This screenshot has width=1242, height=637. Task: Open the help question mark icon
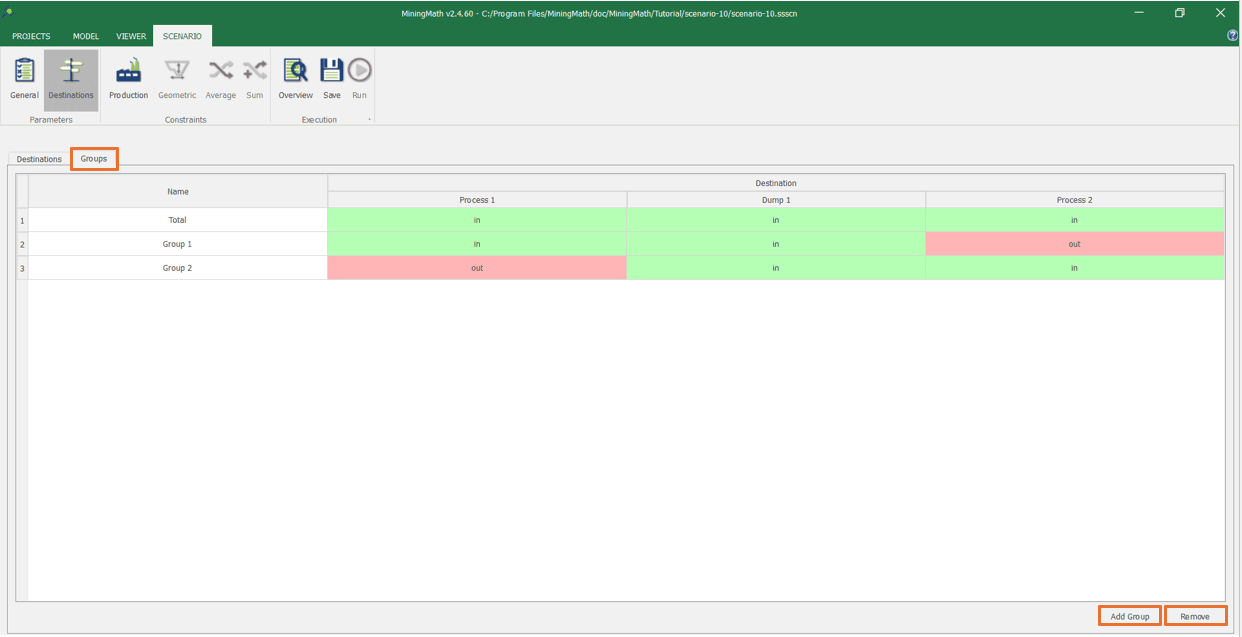[1232, 36]
